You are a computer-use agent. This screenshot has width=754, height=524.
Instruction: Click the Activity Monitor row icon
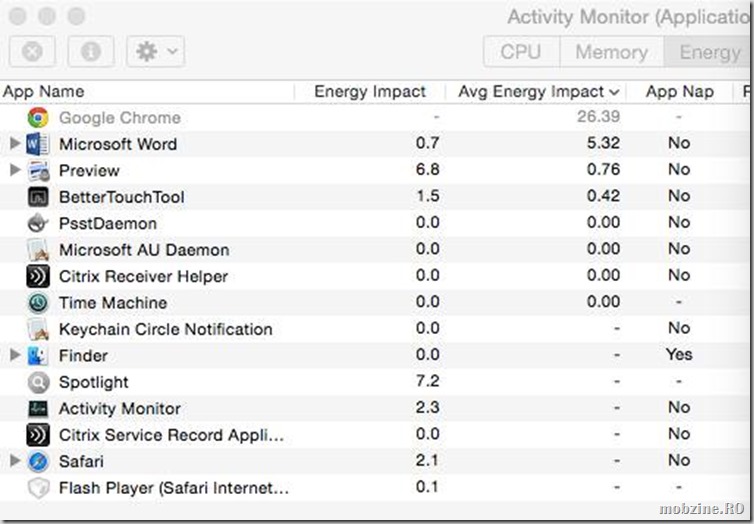38,409
